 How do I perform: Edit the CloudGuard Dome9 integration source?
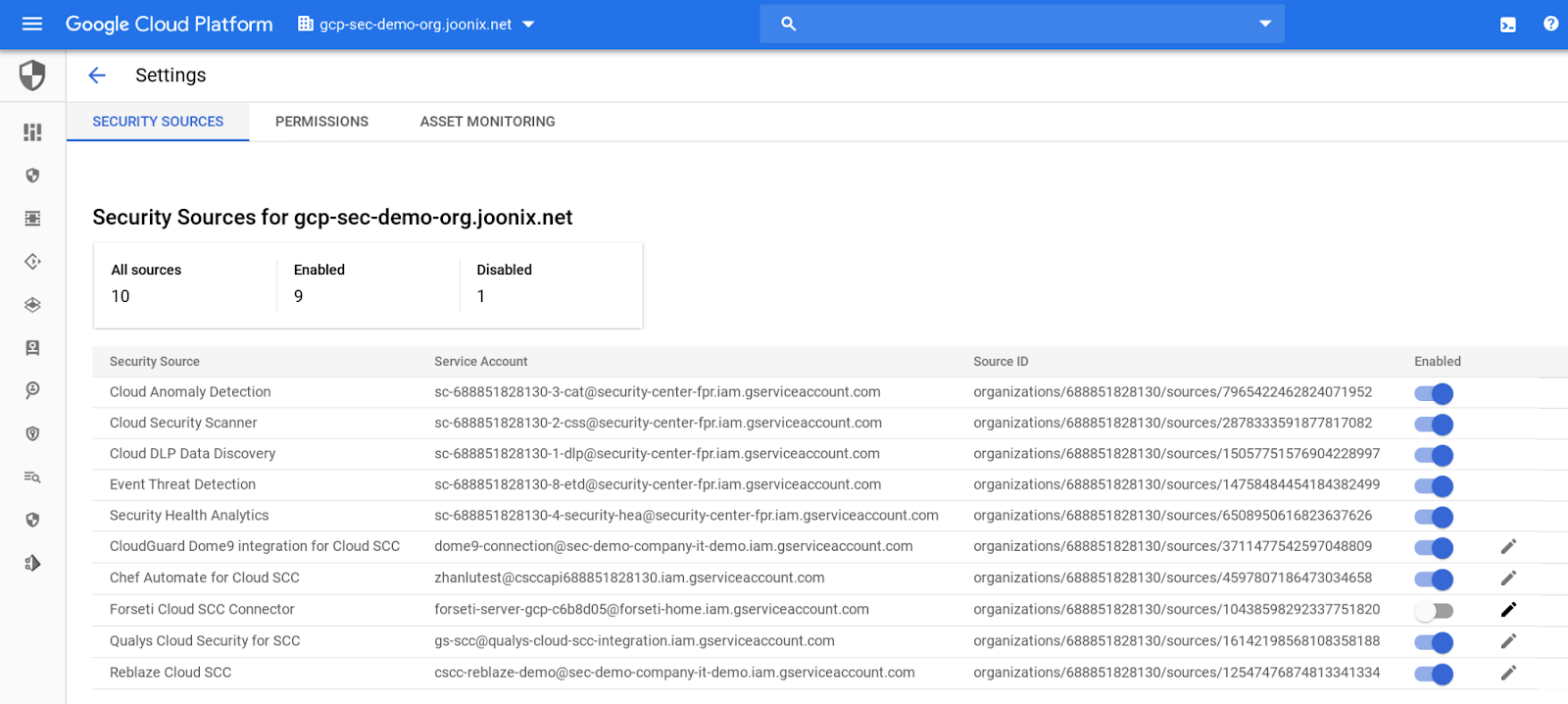1508,546
